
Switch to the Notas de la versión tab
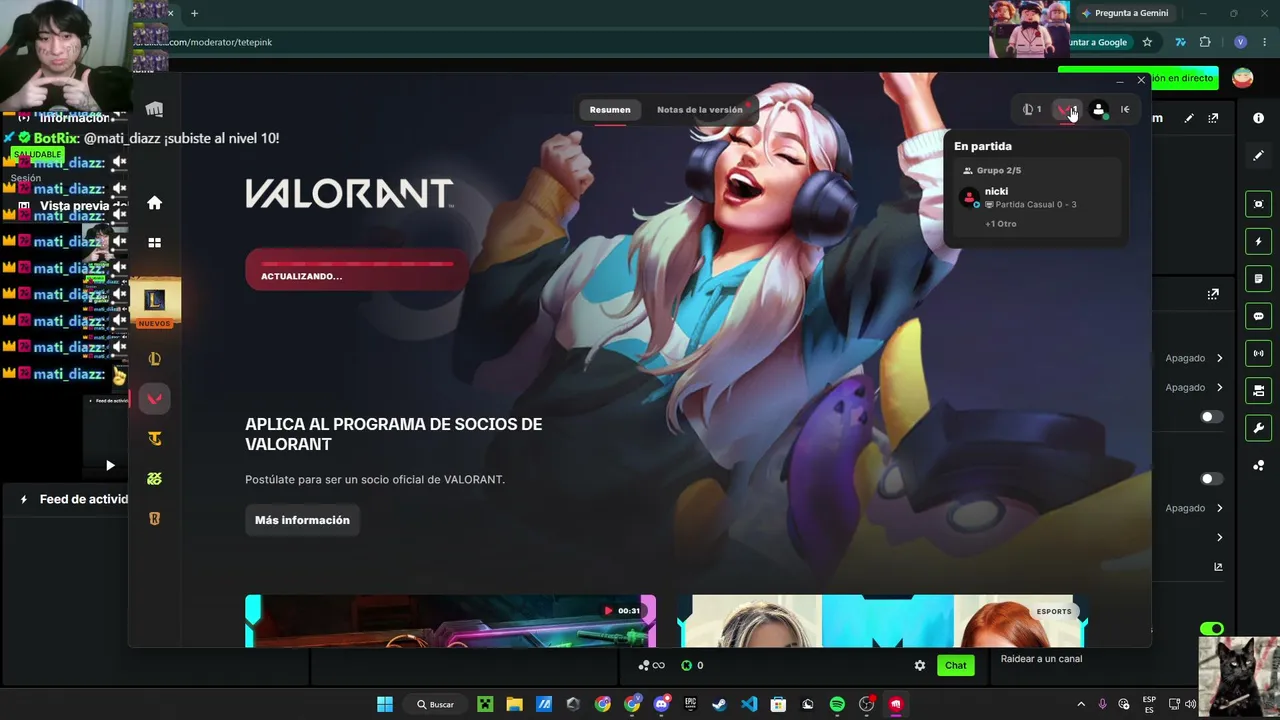[x=700, y=110]
